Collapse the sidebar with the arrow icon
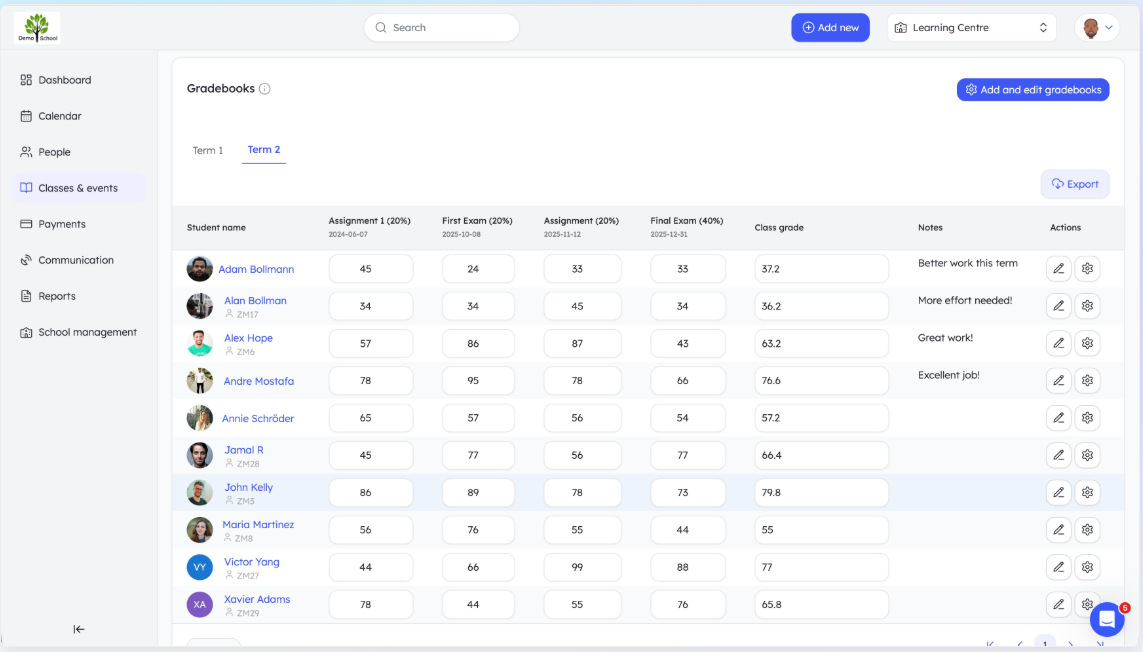This screenshot has width=1143, height=652. pyautogui.click(x=78, y=629)
